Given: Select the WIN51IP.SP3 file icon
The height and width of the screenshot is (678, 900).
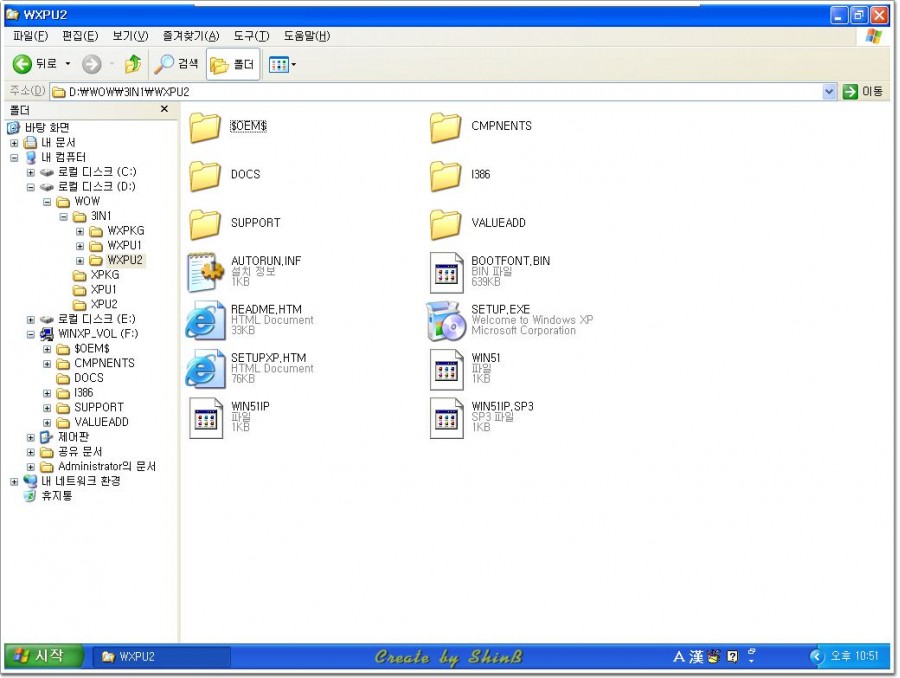Looking at the screenshot, I should 447,418.
